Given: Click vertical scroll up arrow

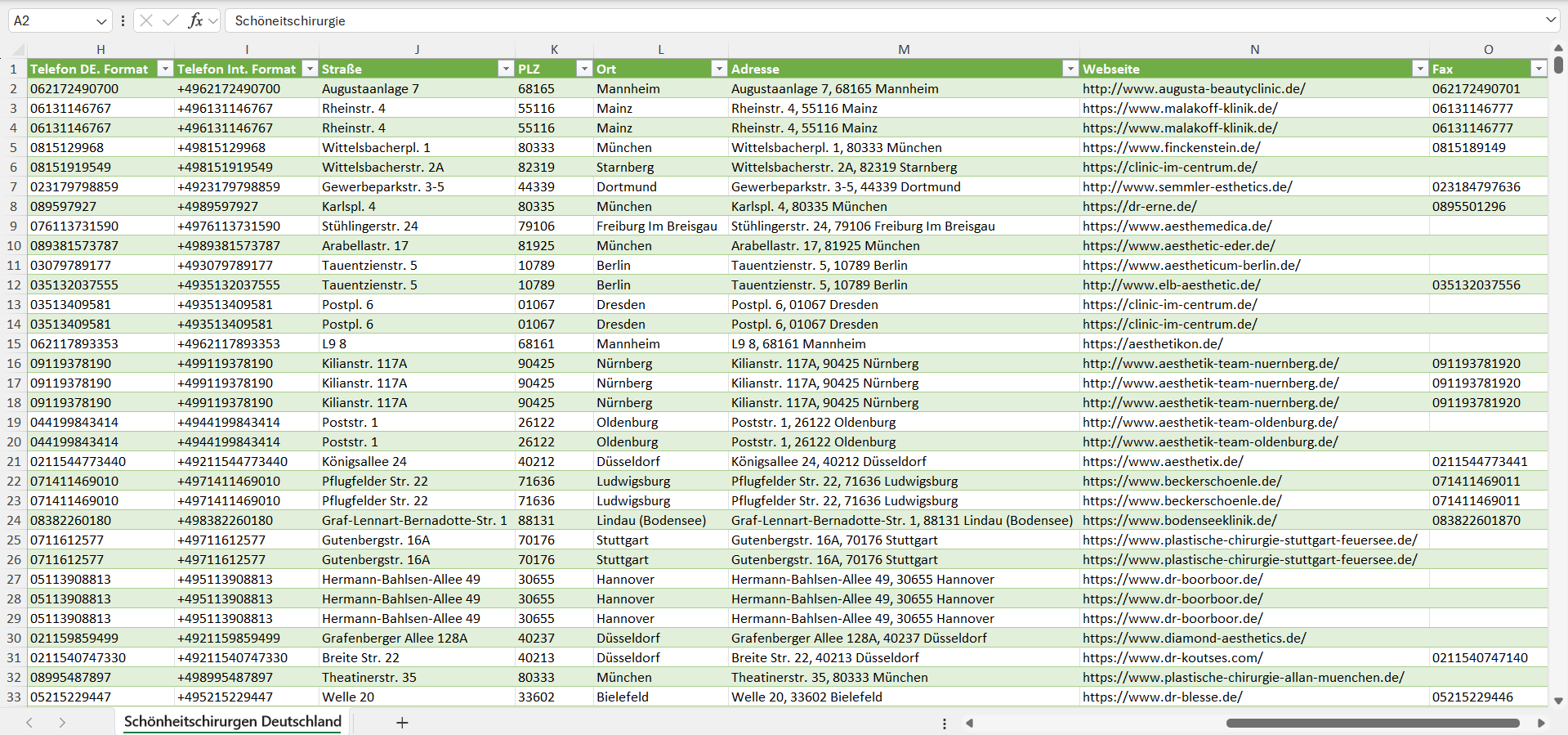Looking at the screenshot, I should click(1558, 48).
